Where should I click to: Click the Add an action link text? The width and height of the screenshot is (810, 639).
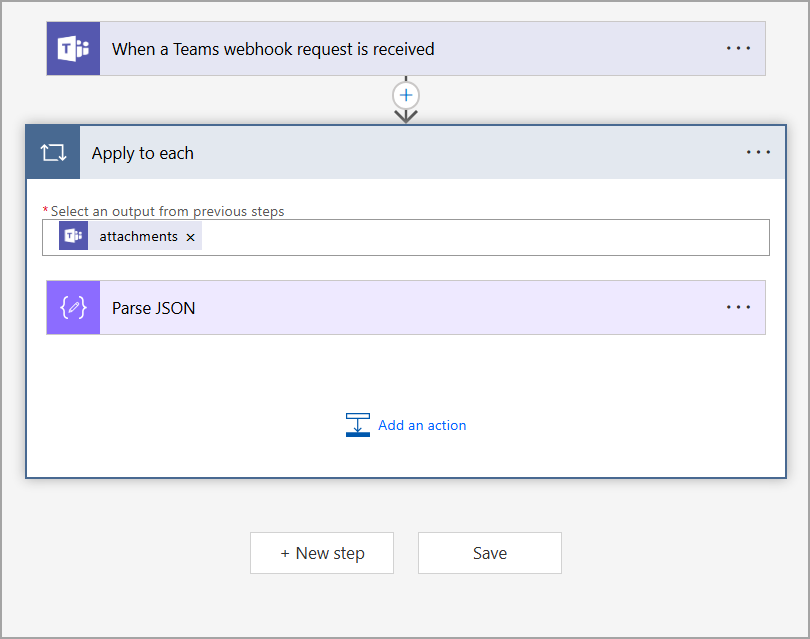(422, 425)
